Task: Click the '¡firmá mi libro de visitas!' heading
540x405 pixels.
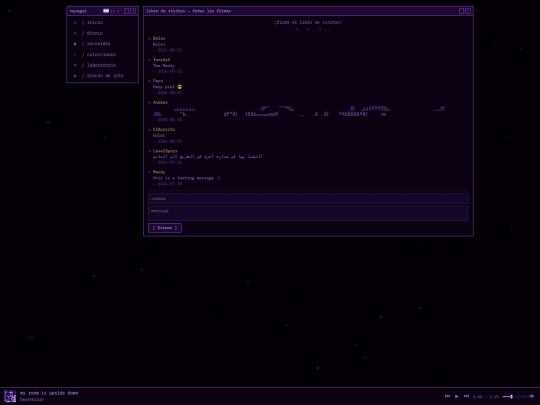Action: (x=308, y=22)
